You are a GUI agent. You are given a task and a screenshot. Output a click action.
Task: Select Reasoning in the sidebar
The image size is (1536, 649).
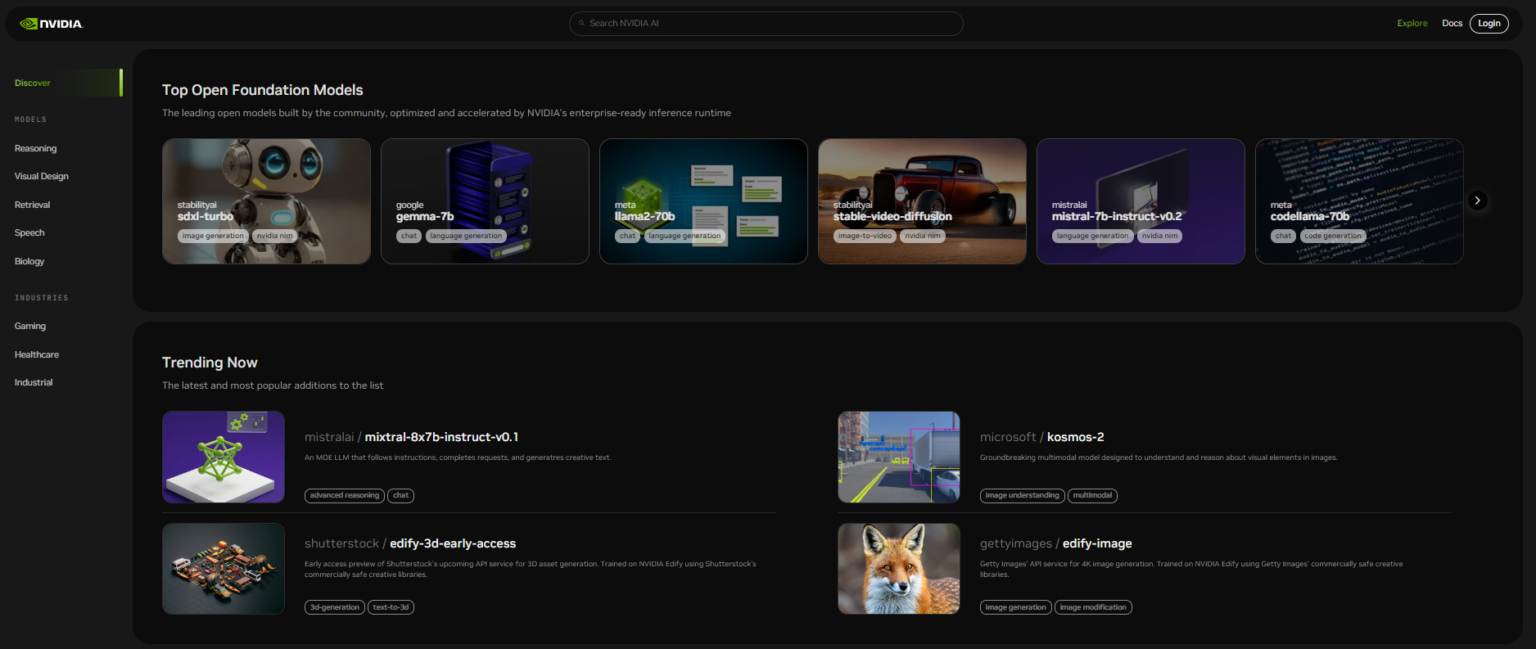pyautogui.click(x=35, y=148)
